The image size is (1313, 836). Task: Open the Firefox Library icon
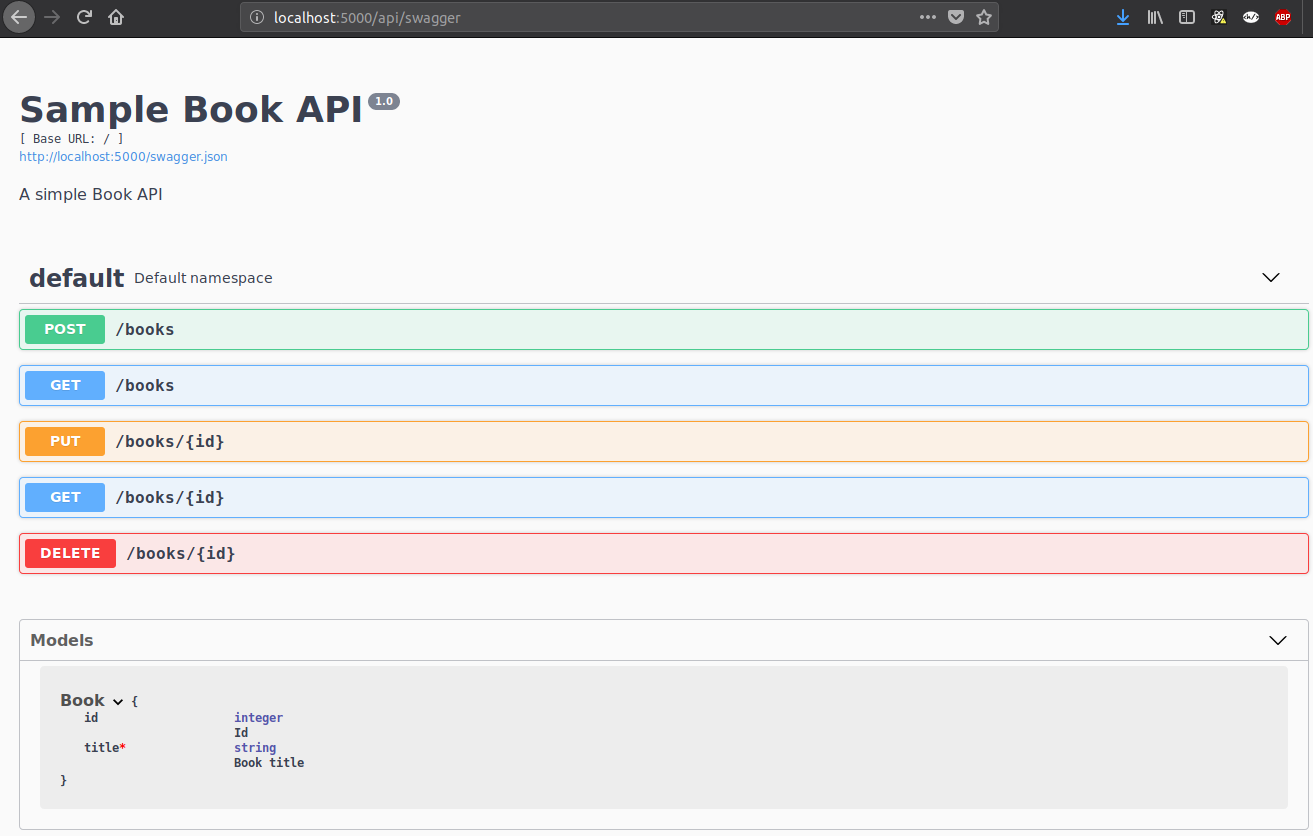1154,17
